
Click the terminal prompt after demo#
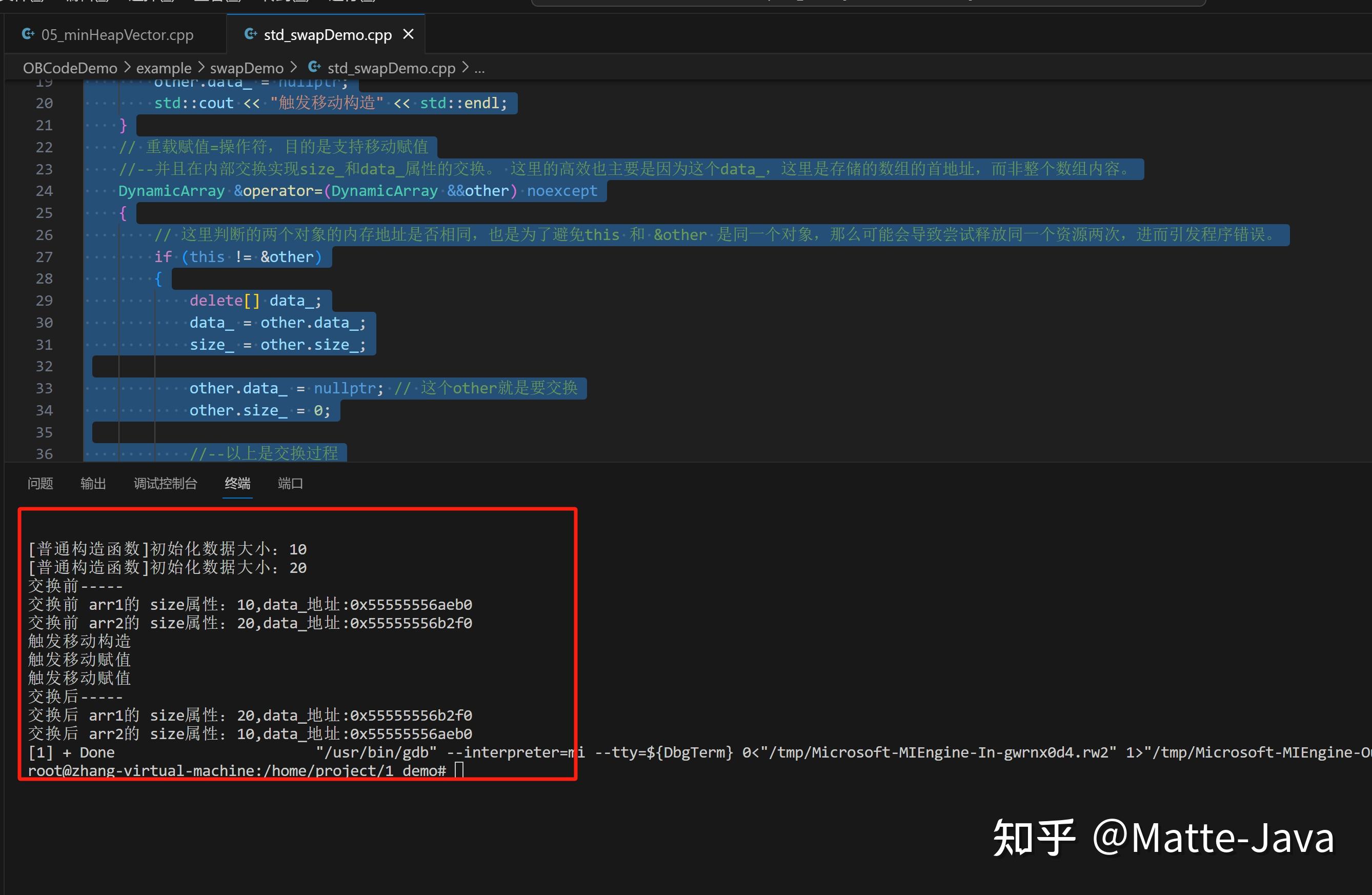458,770
